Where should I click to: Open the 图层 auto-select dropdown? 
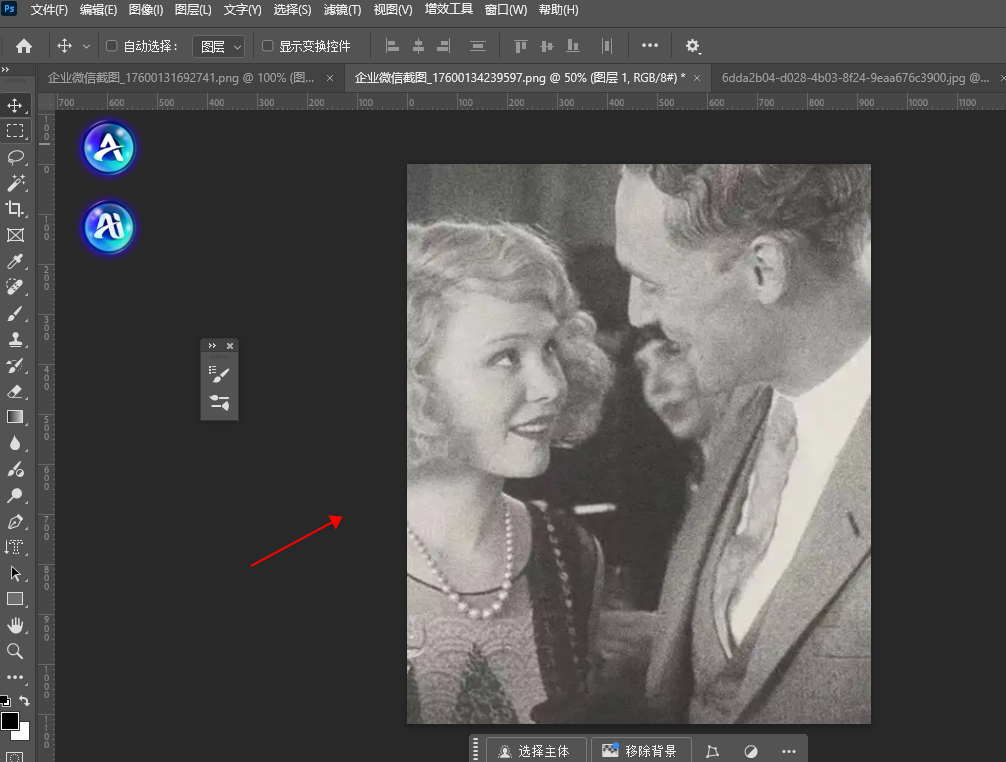click(x=218, y=46)
